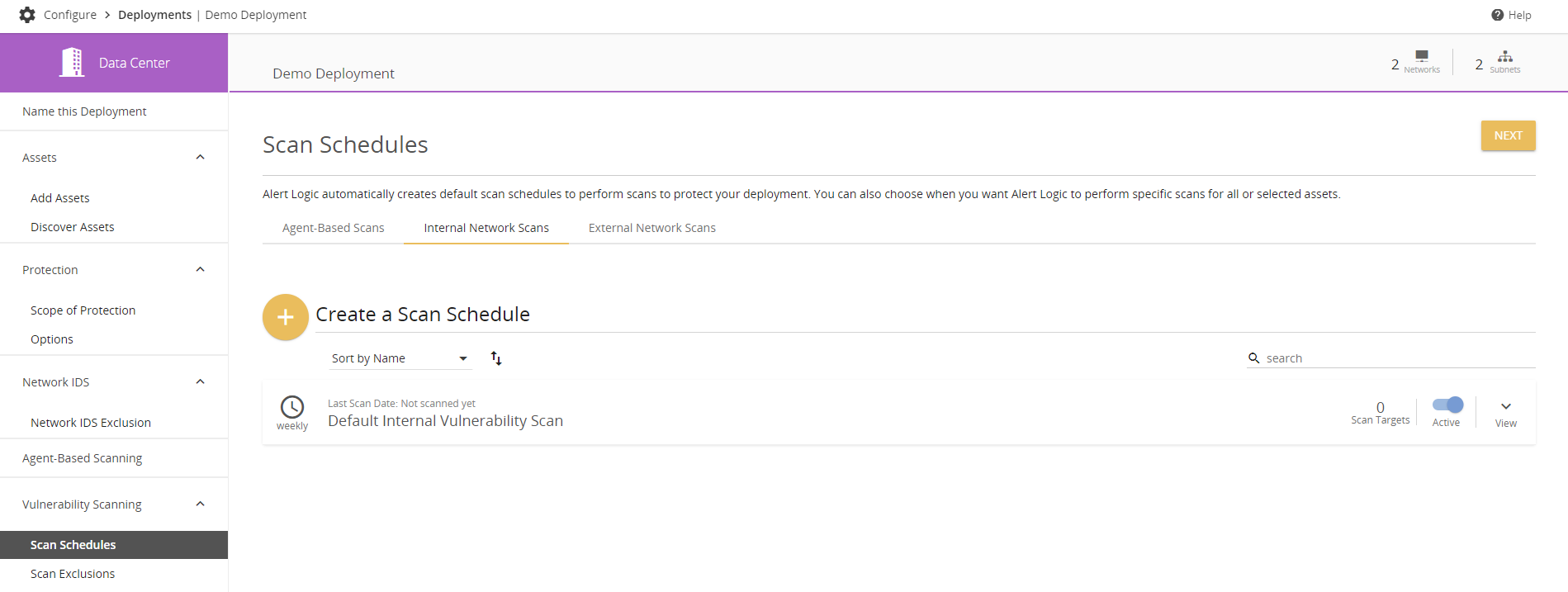Click the Data Center building icon
1568x592 pixels.
[72, 62]
